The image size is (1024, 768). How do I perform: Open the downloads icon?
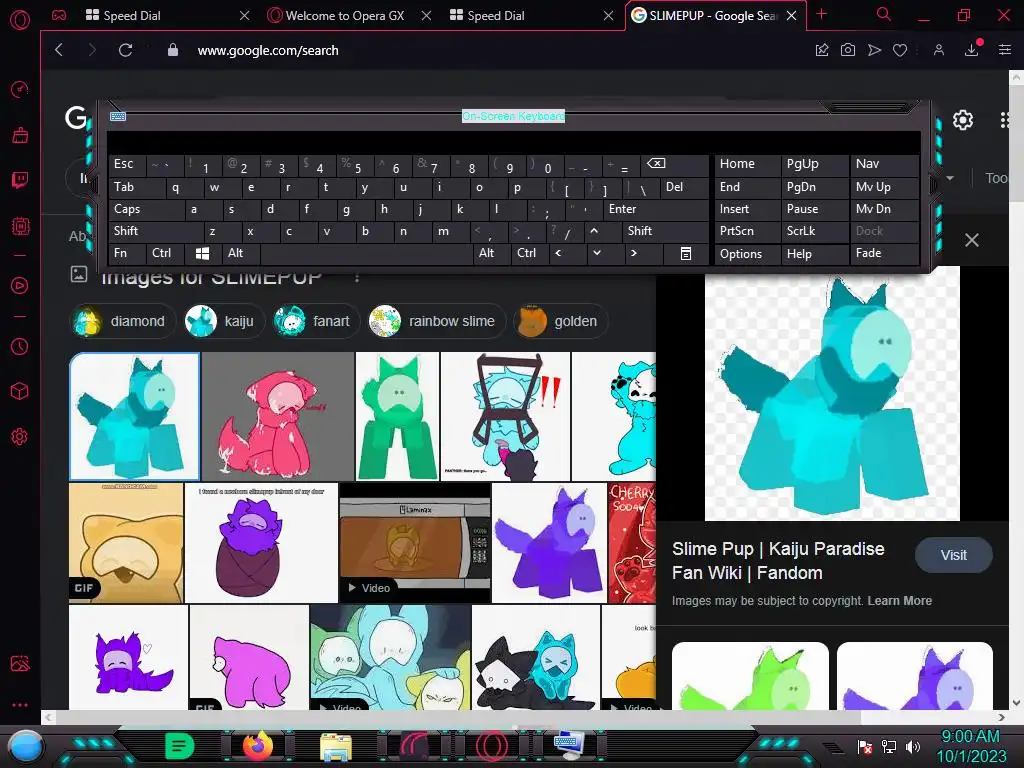click(x=972, y=50)
